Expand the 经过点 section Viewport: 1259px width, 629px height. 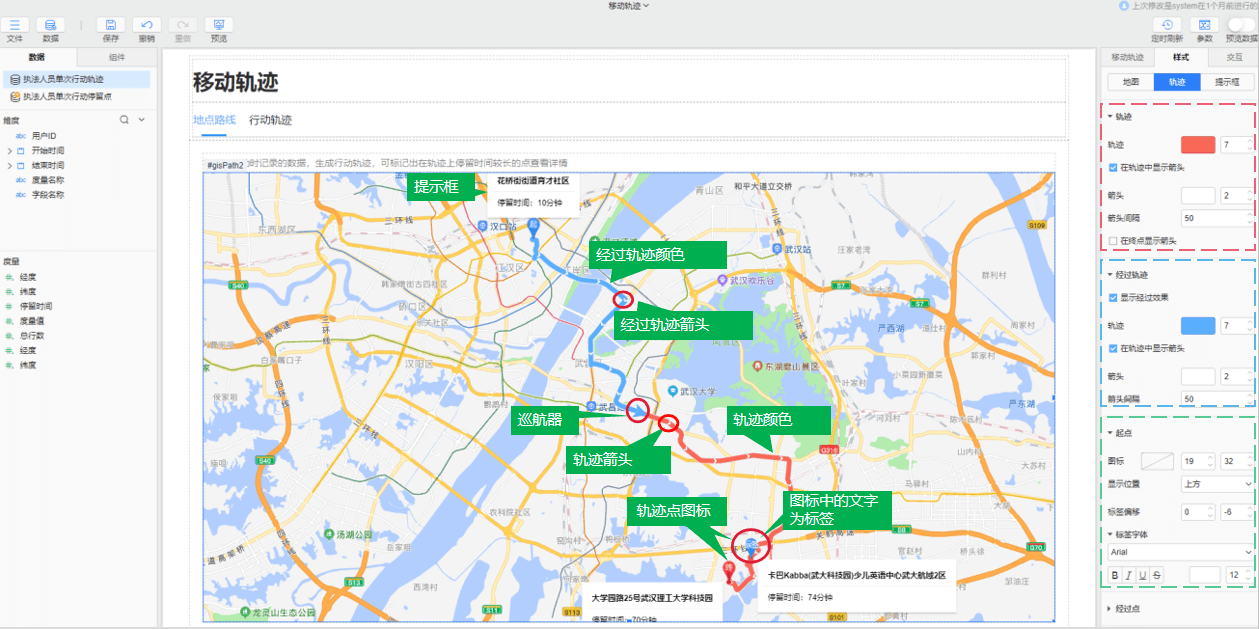point(1110,608)
